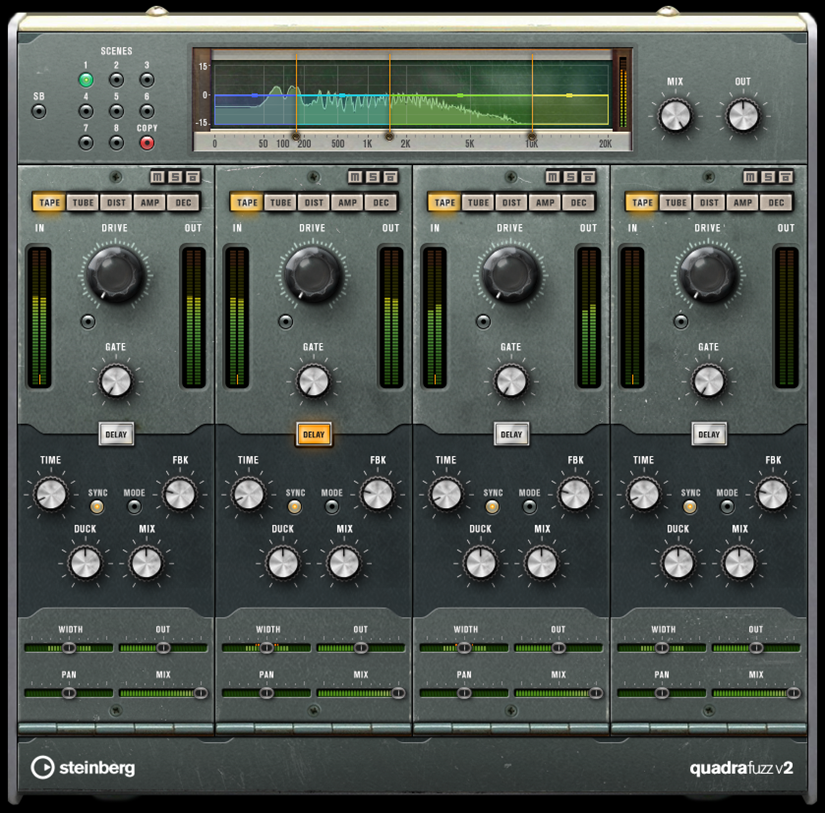Click the yellow fourth band gain handle in display

[569, 95]
